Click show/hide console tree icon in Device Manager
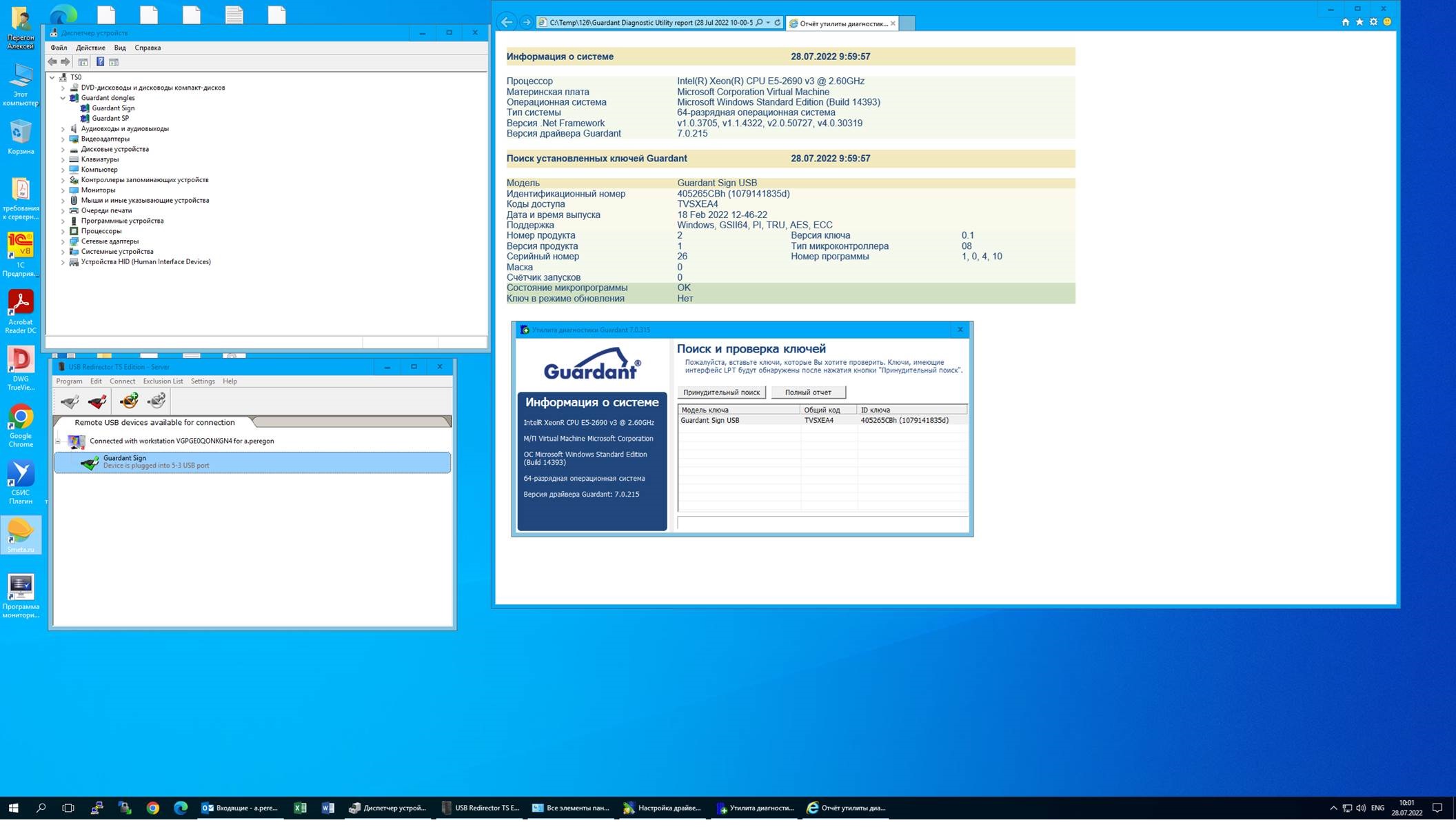 (x=83, y=62)
